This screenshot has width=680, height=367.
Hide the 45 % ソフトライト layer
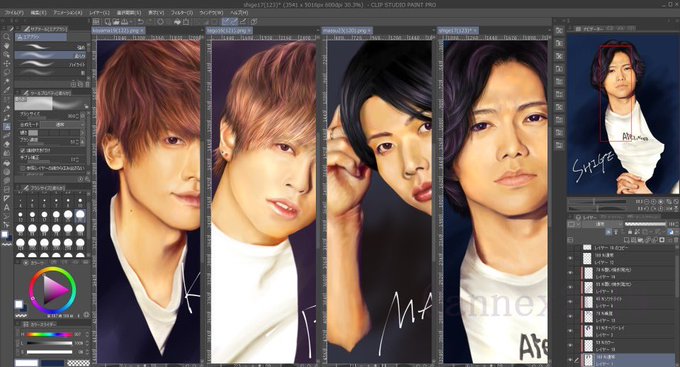coord(571,302)
